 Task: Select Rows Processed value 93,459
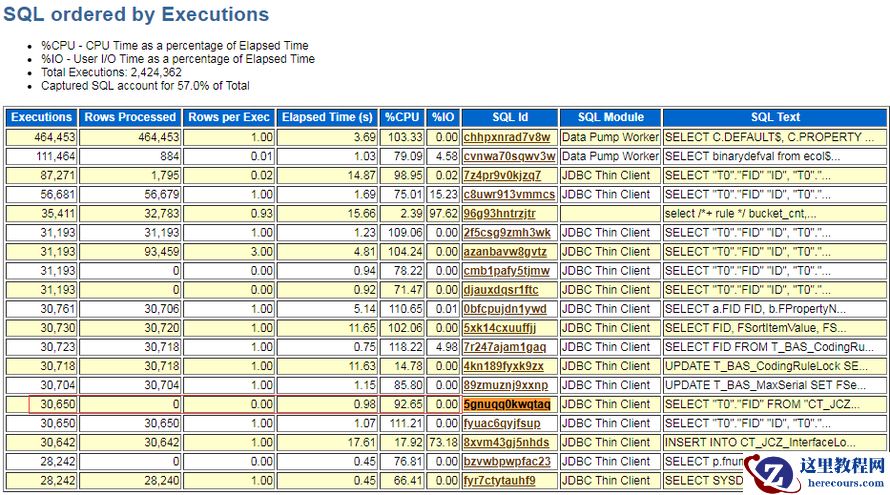pyautogui.click(x=162, y=251)
